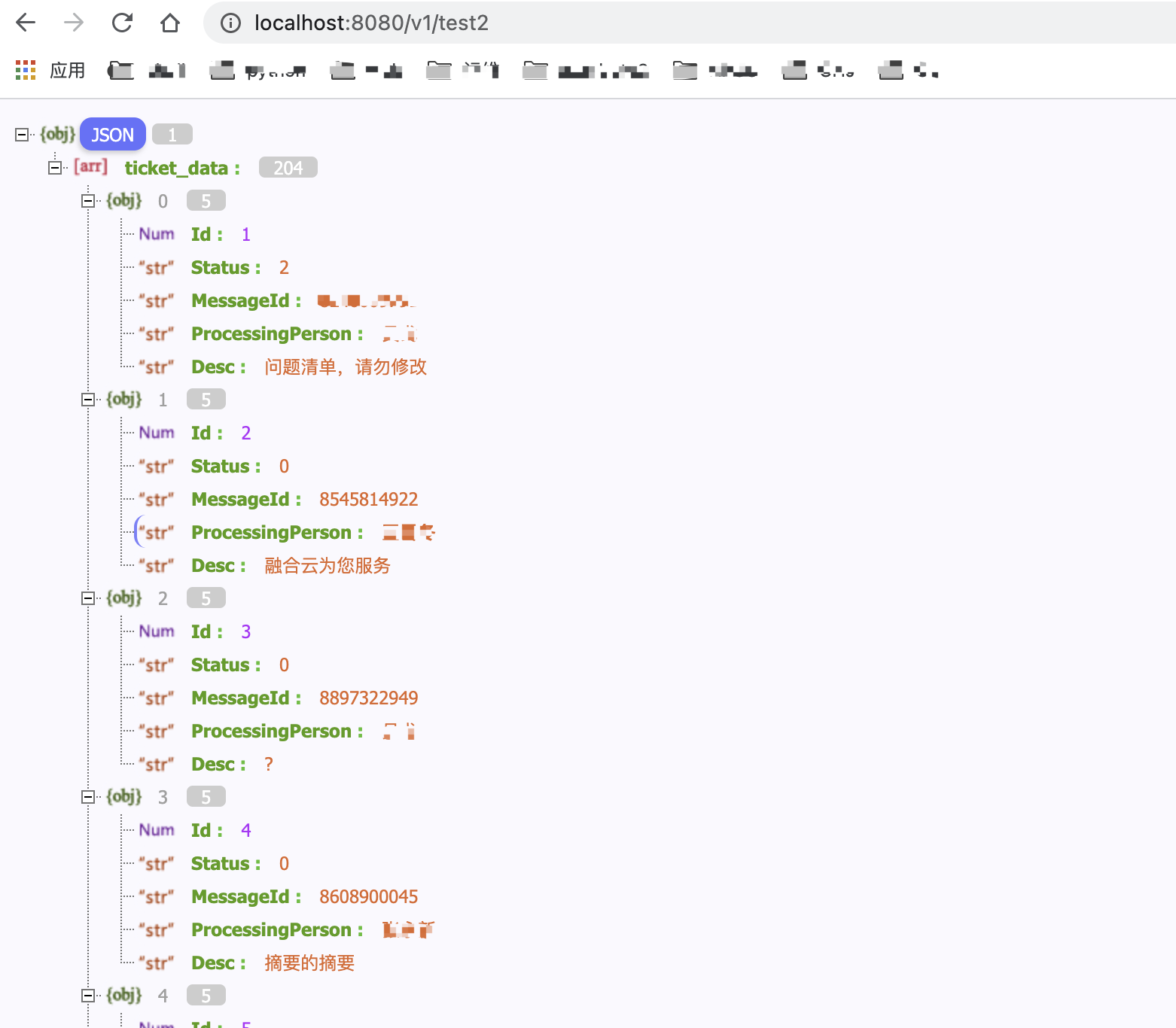
Task: Click the 204 count badge of ticket_data
Action: (x=288, y=167)
